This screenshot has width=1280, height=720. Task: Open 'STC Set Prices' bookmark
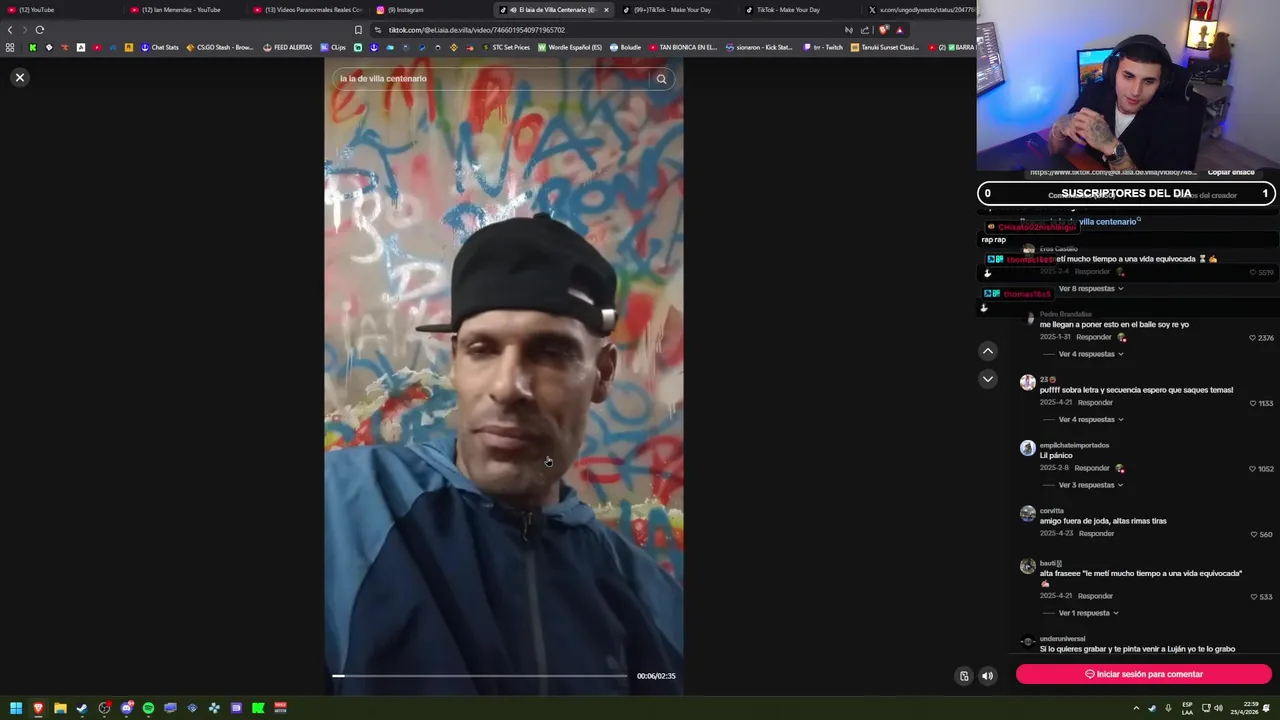click(506, 47)
